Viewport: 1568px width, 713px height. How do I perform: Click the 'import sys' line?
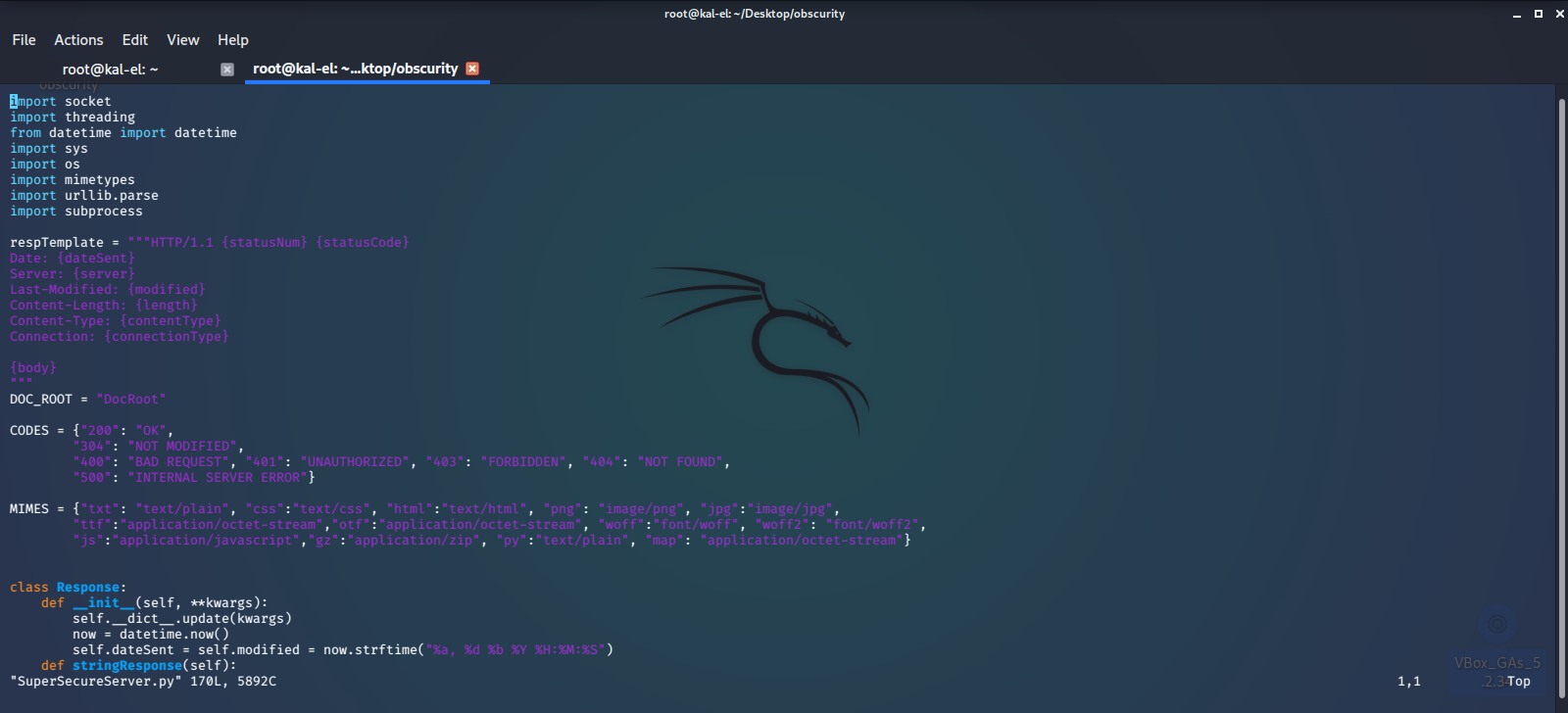coord(49,149)
